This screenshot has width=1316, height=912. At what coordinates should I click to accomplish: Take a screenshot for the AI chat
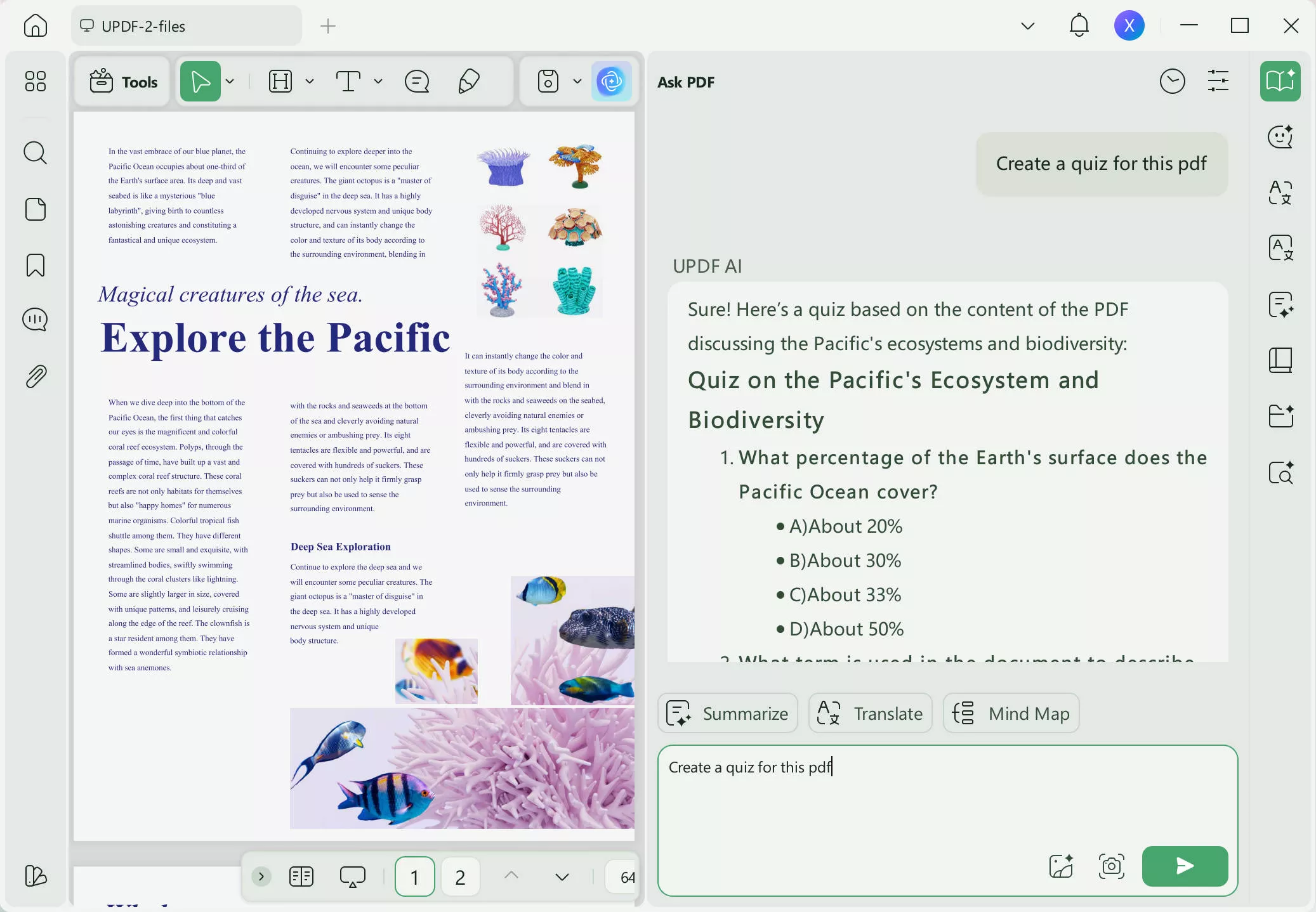(x=1112, y=866)
